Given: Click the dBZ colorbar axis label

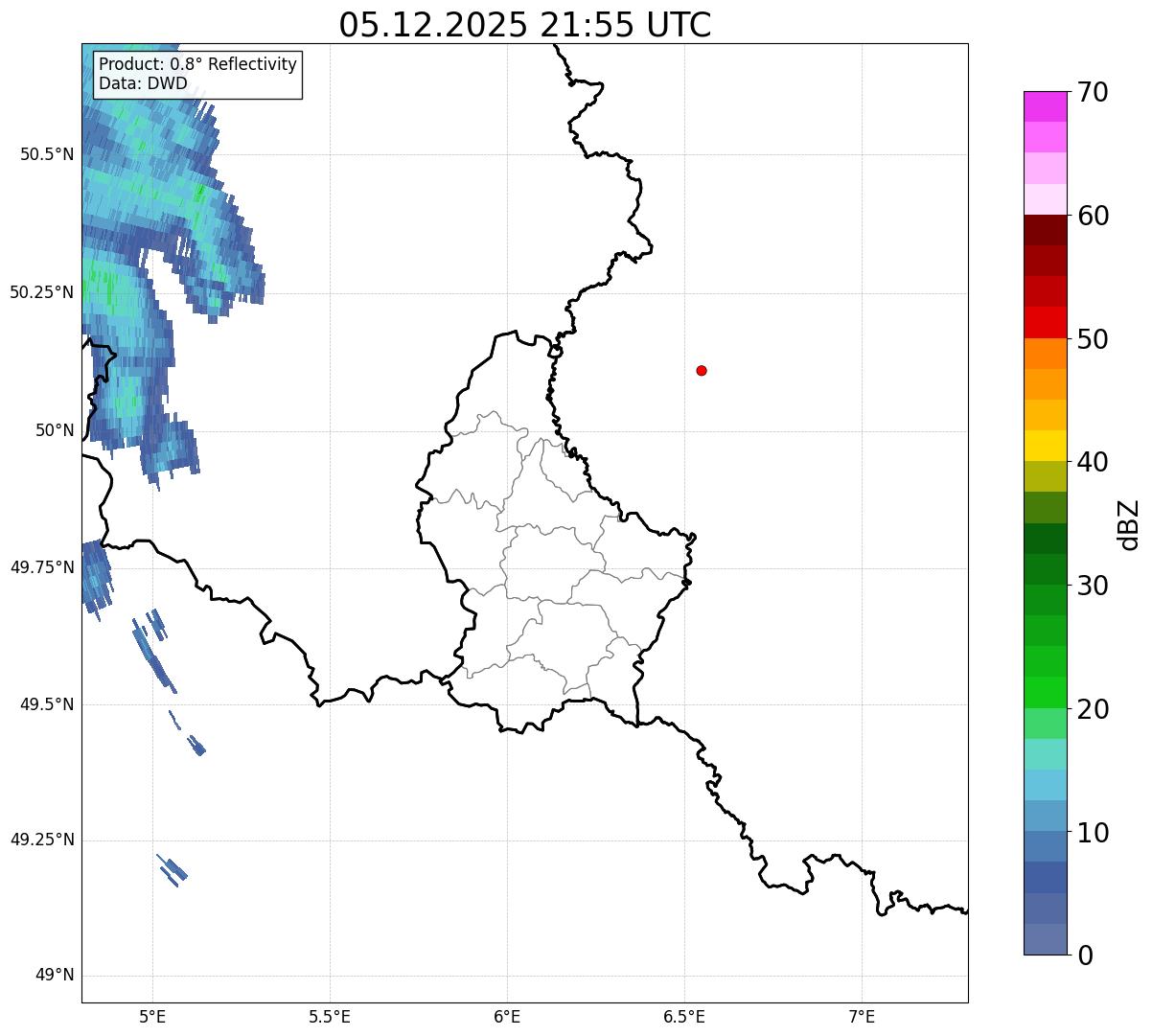Looking at the screenshot, I should [x=1129, y=524].
